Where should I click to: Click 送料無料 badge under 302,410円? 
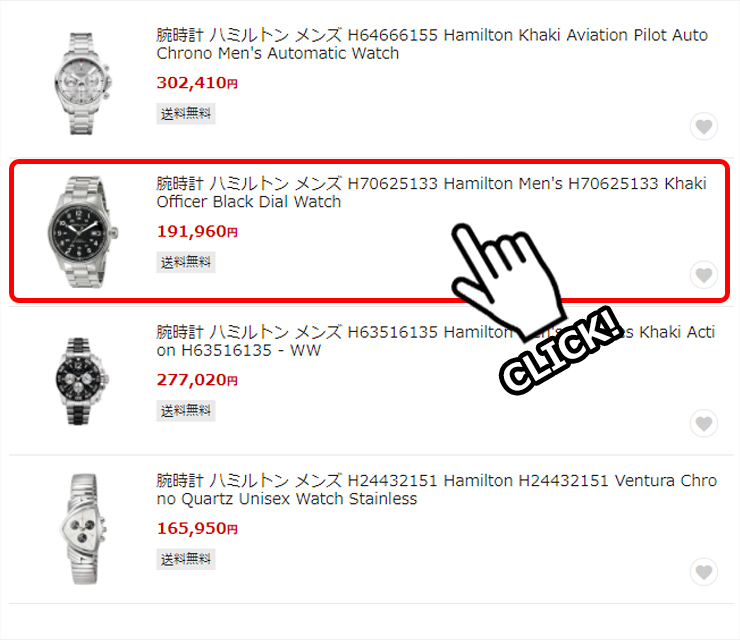pyautogui.click(x=186, y=114)
